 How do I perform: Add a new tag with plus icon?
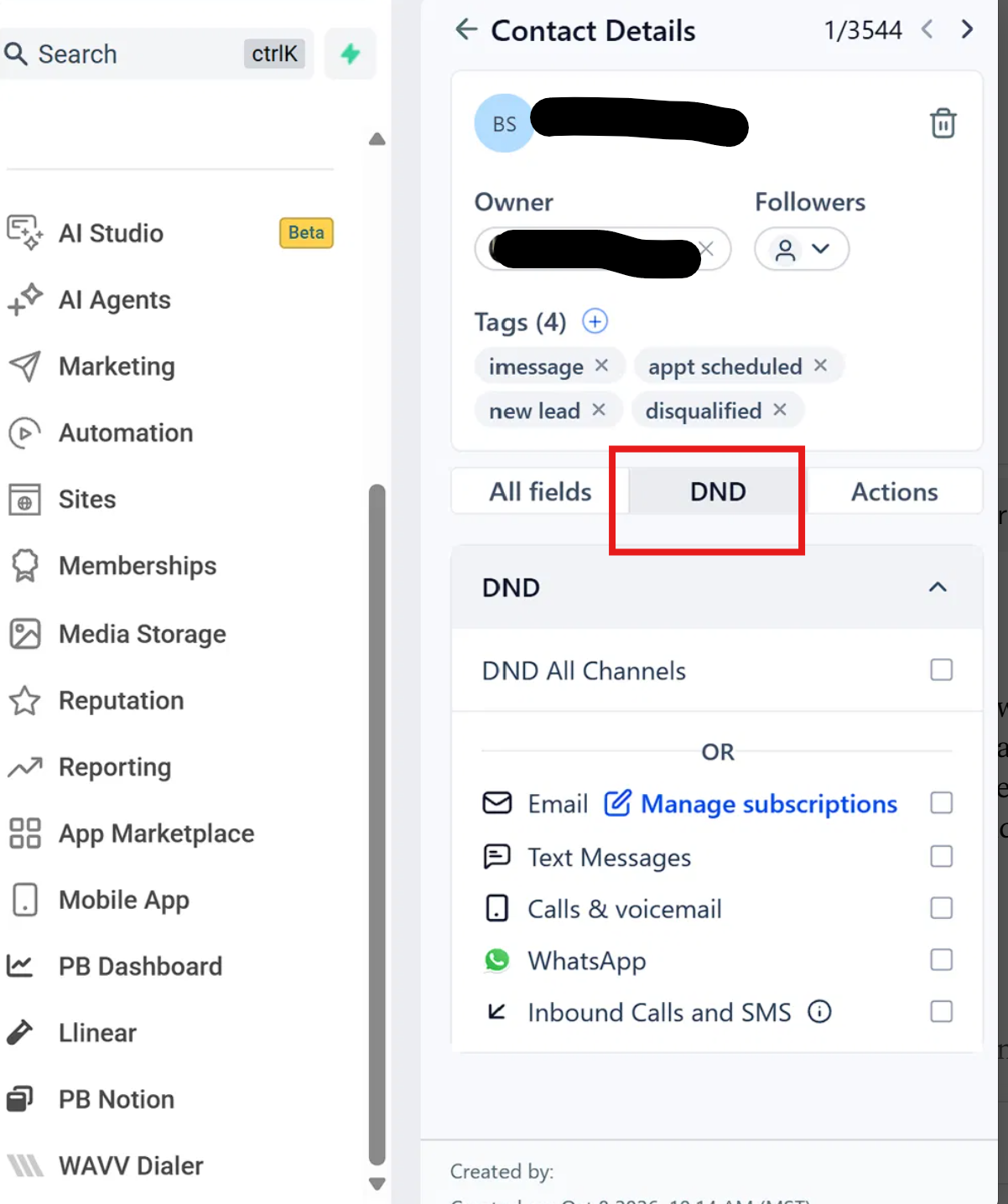pyautogui.click(x=595, y=321)
